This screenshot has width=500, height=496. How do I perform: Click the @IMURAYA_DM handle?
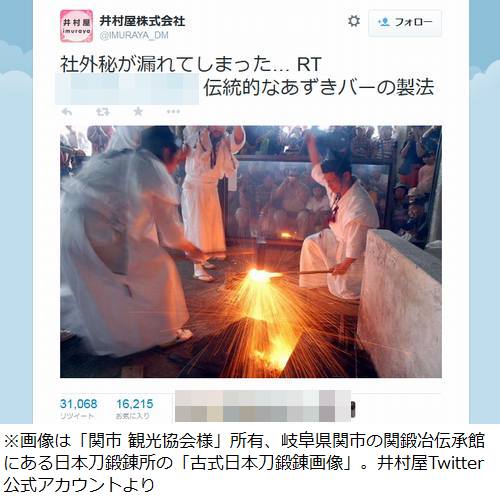(134, 35)
